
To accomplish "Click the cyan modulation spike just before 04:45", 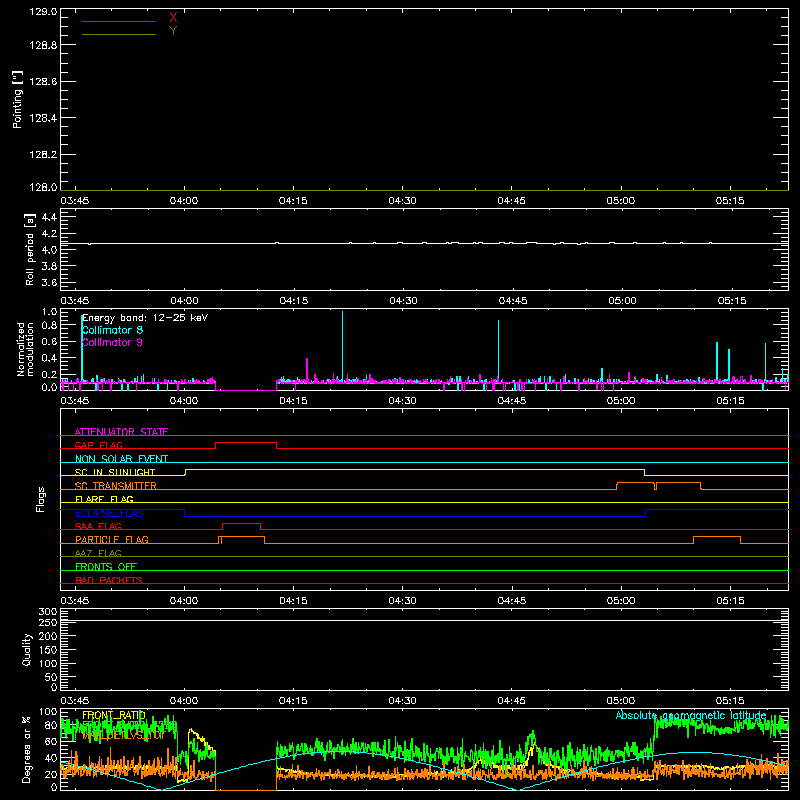I will pyautogui.click(x=498, y=349).
